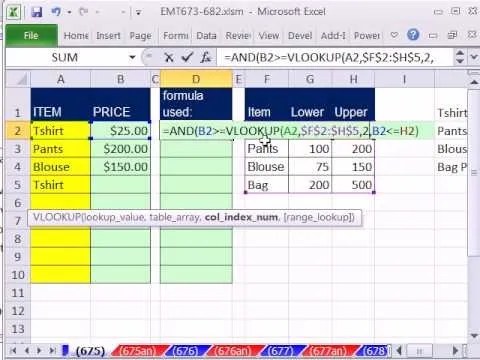Confirm formula with the checkmark icon
The height and width of the screenshot is (360, 480).
click(x=187, y=58)
